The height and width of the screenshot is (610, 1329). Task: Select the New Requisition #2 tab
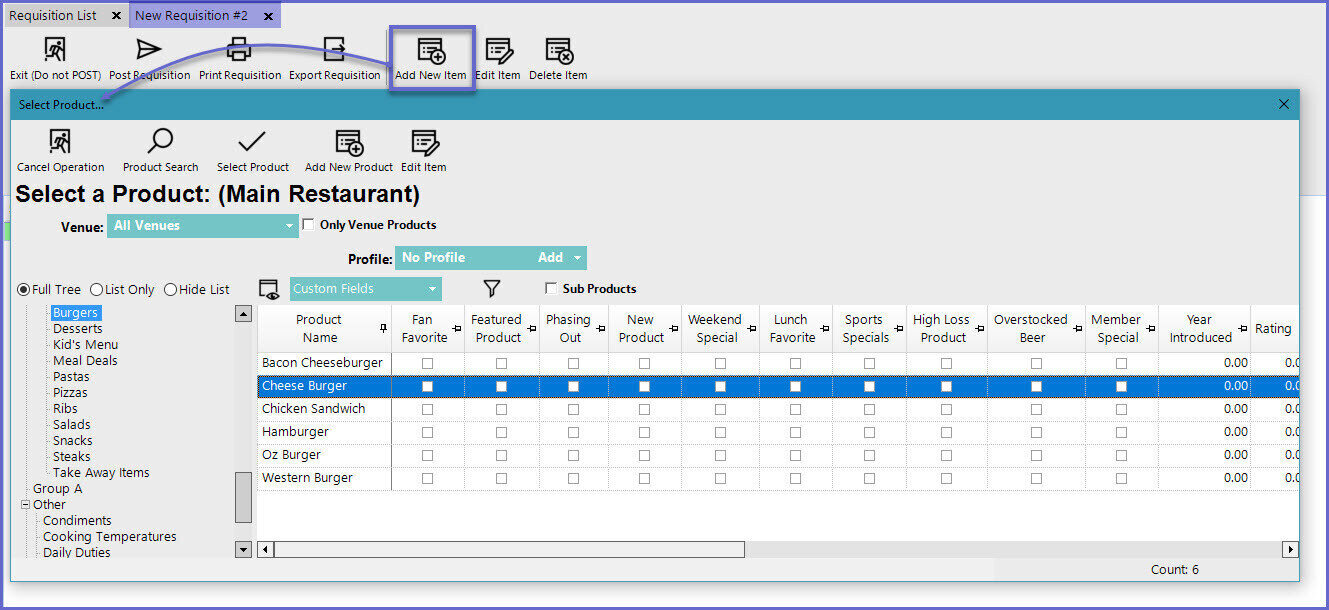(191, 16)
